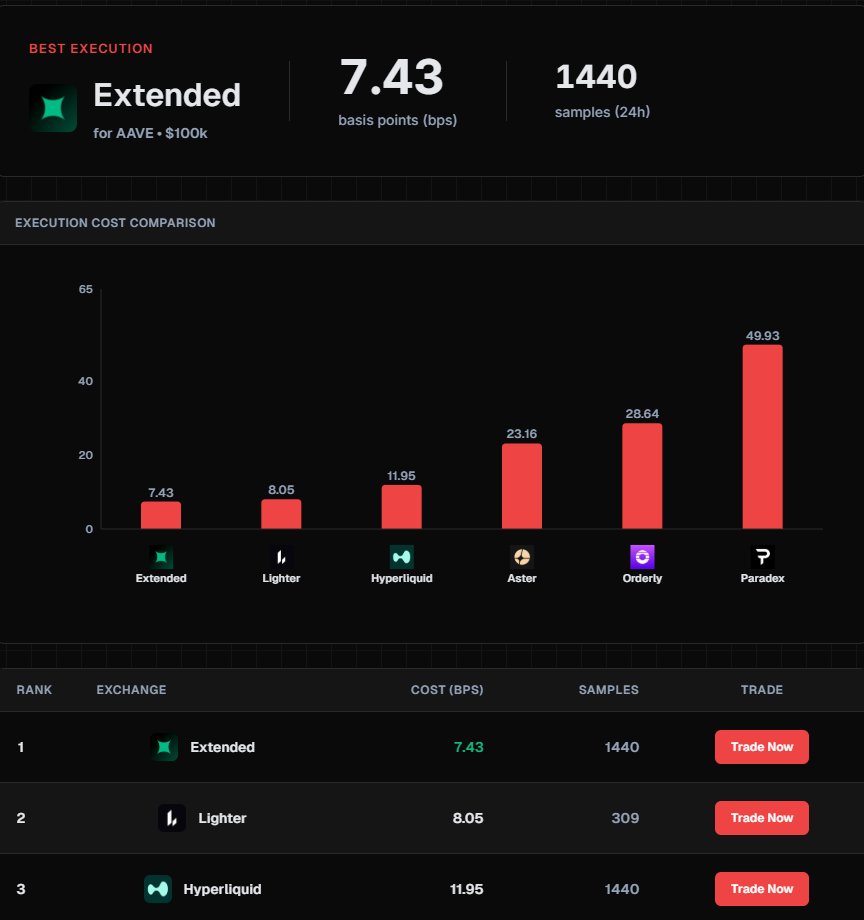864x920 pixels.
Task: Click Trade Now for Extended
Action: click(761, 746)
